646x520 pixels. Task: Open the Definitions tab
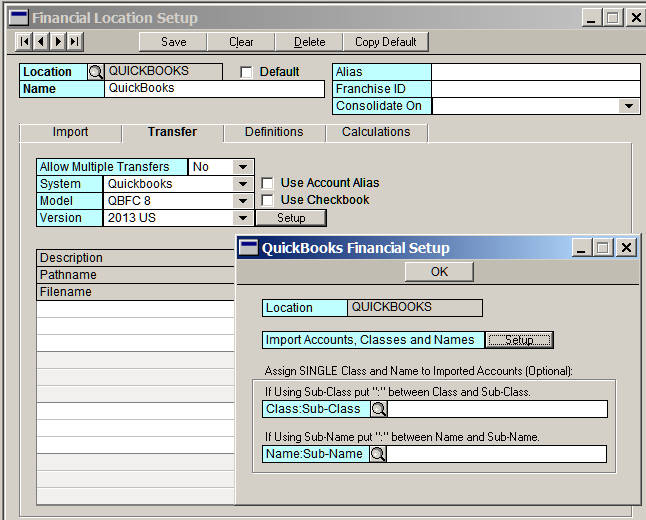[x=274, y=132]
